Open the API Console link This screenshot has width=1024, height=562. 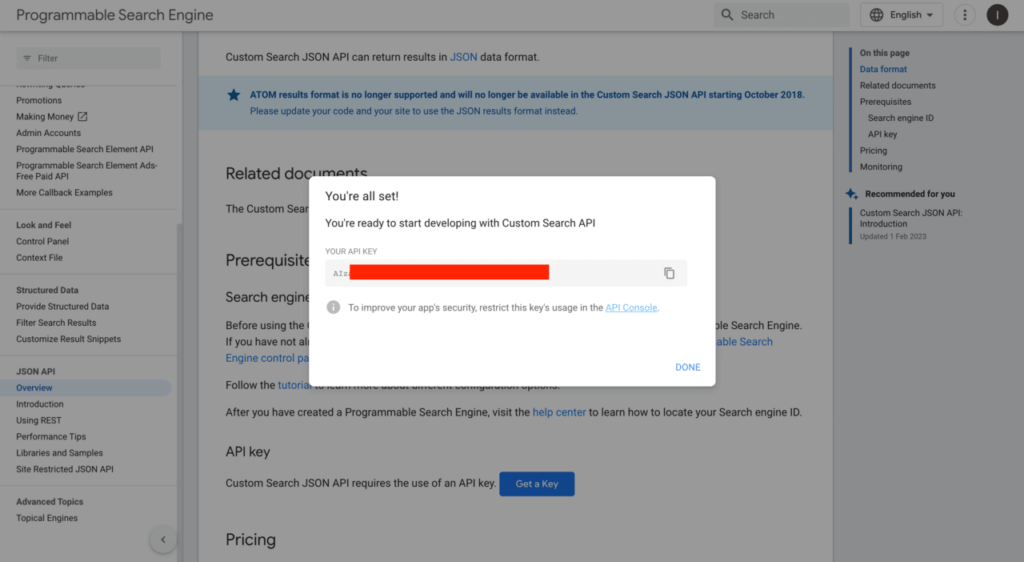pos(631,308)
